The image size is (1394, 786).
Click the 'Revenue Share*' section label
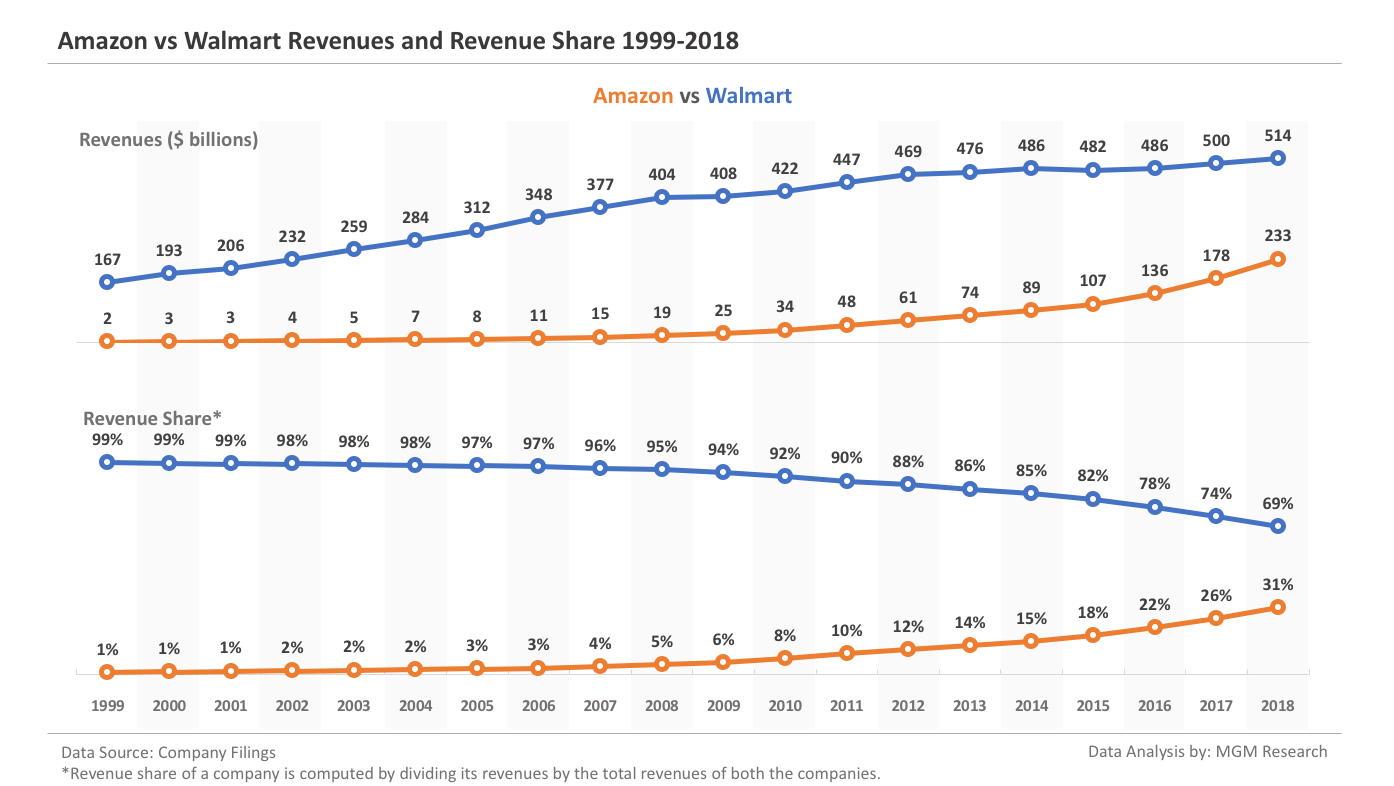tap(152, 419)
